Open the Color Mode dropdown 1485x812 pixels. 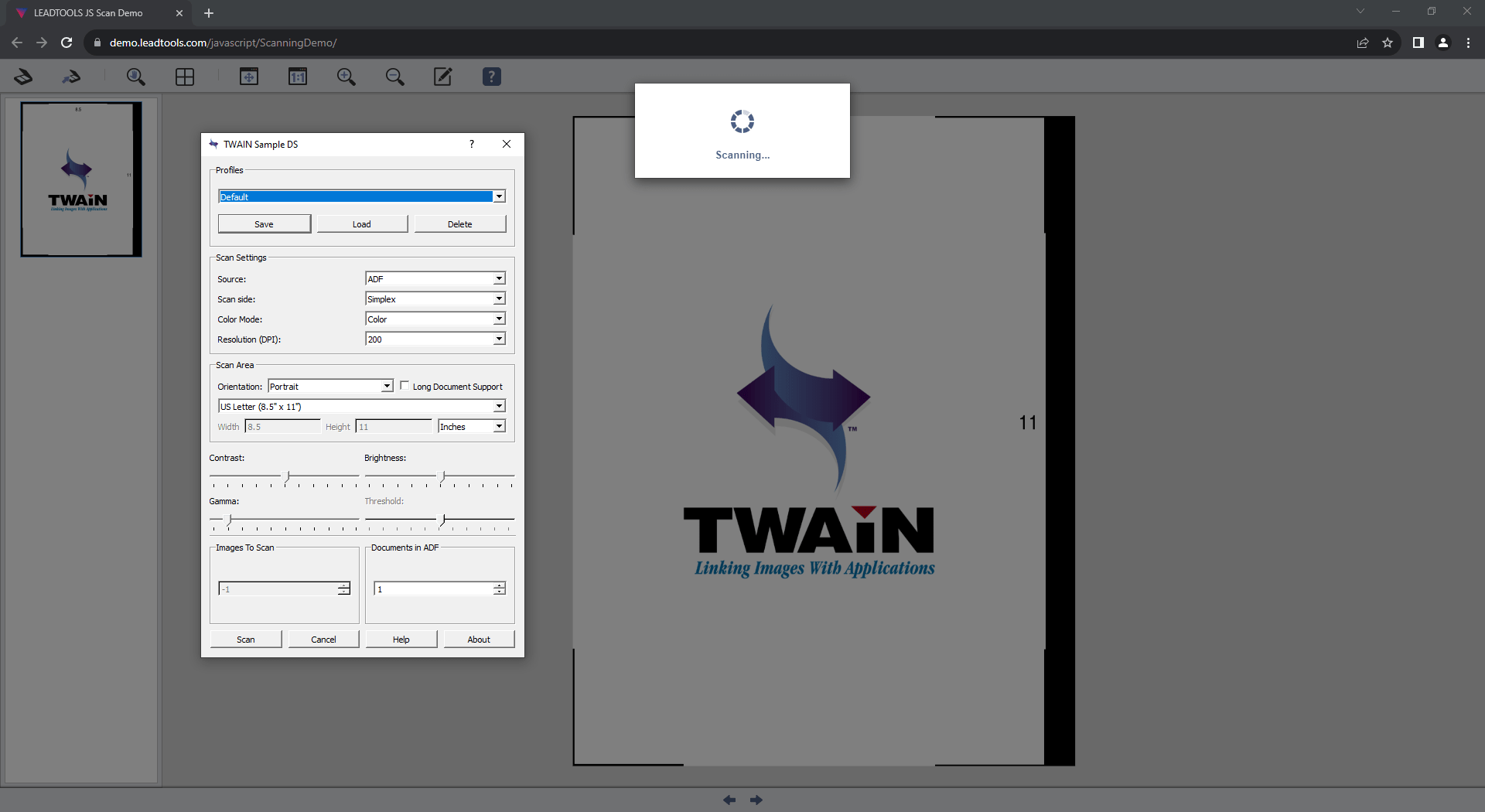coord(435,319)
